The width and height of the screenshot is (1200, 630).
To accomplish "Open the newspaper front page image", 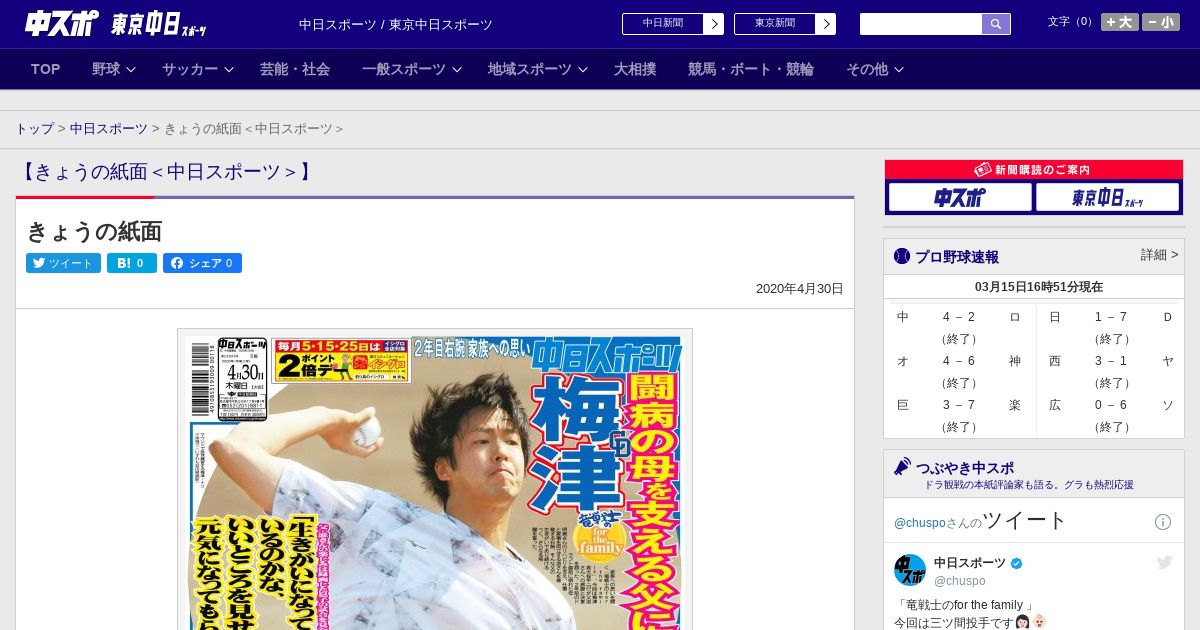I will (435, 480).
